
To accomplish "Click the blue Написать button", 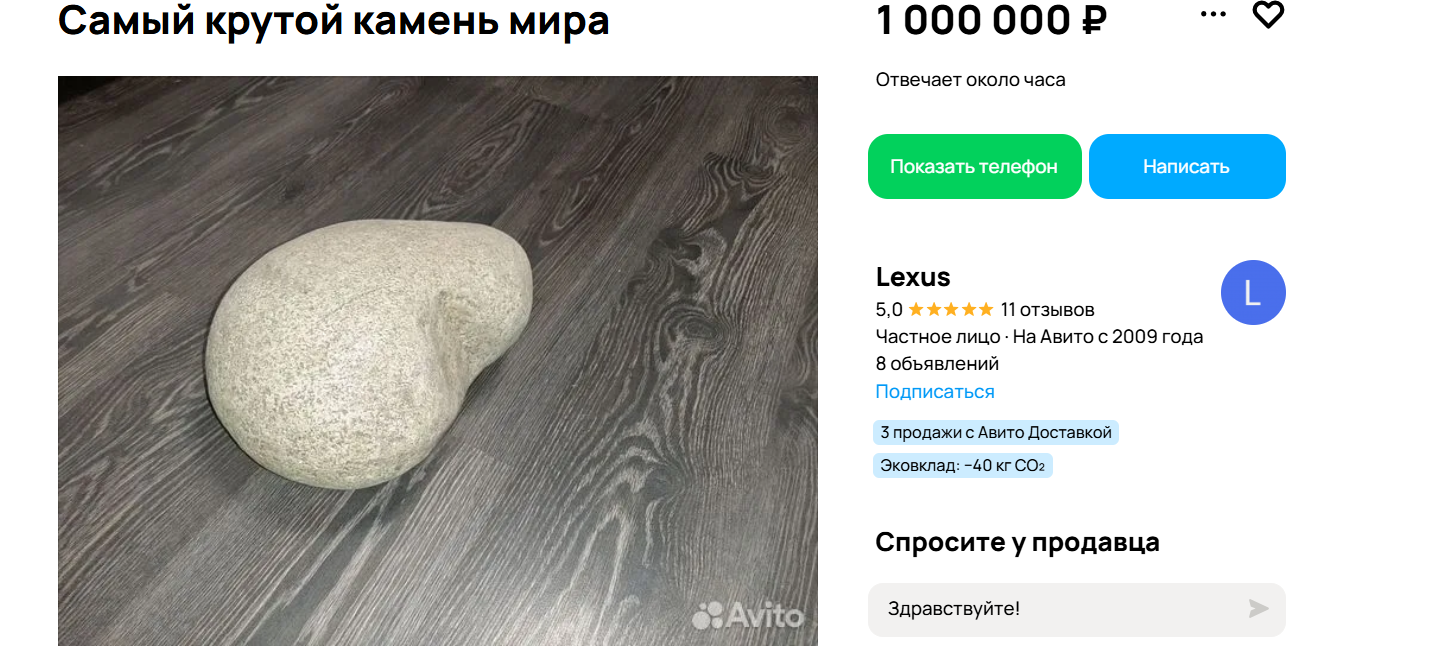I will tap(1187, 167).
